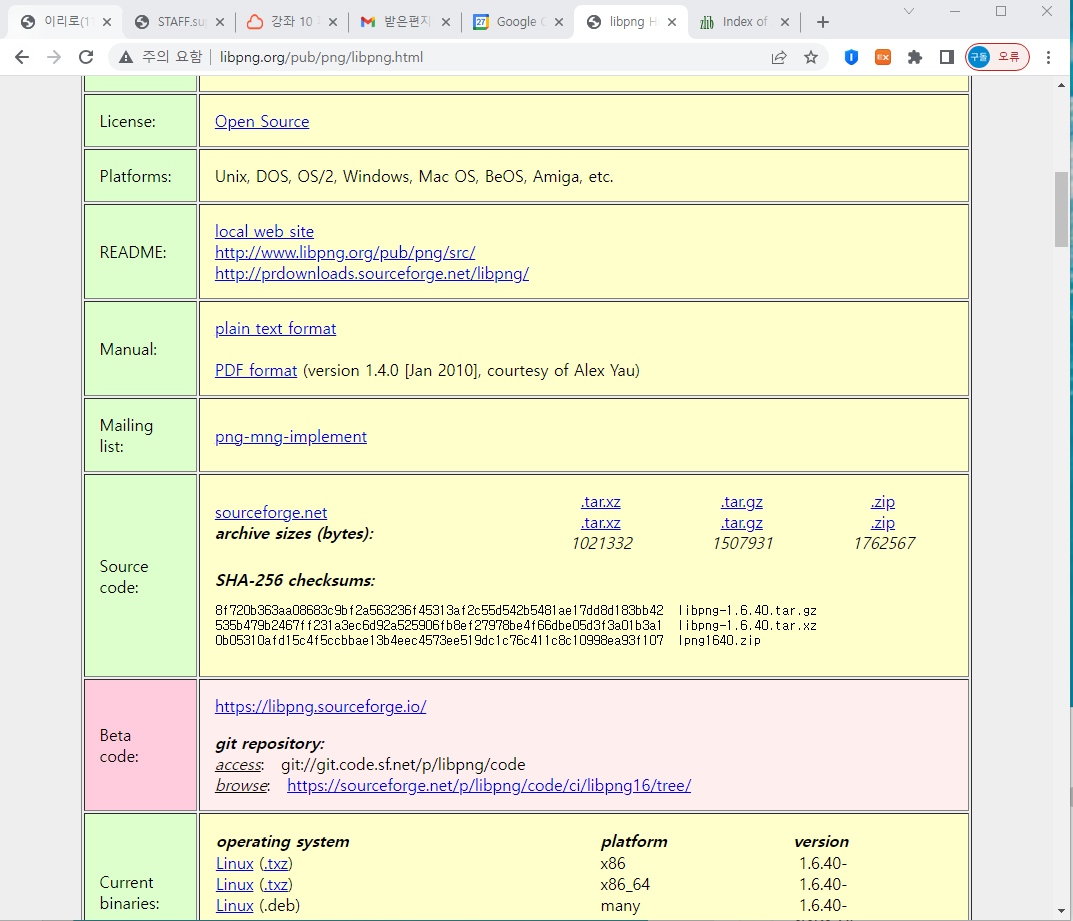Select the lpng1640.zip checksum filename
The width and height of the screenshot is (1073, 921).
pyautogui.click(x=719, y=640)
